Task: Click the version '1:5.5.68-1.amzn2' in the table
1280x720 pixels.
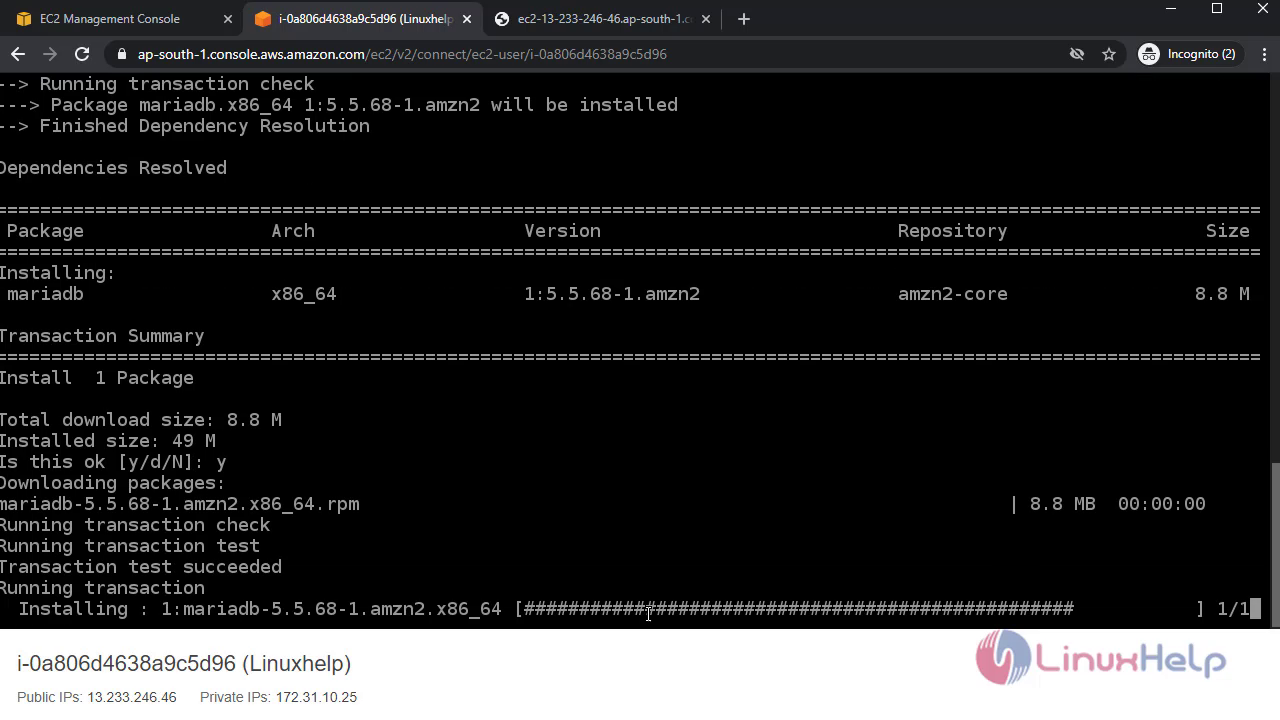Action: coord(612,293)
